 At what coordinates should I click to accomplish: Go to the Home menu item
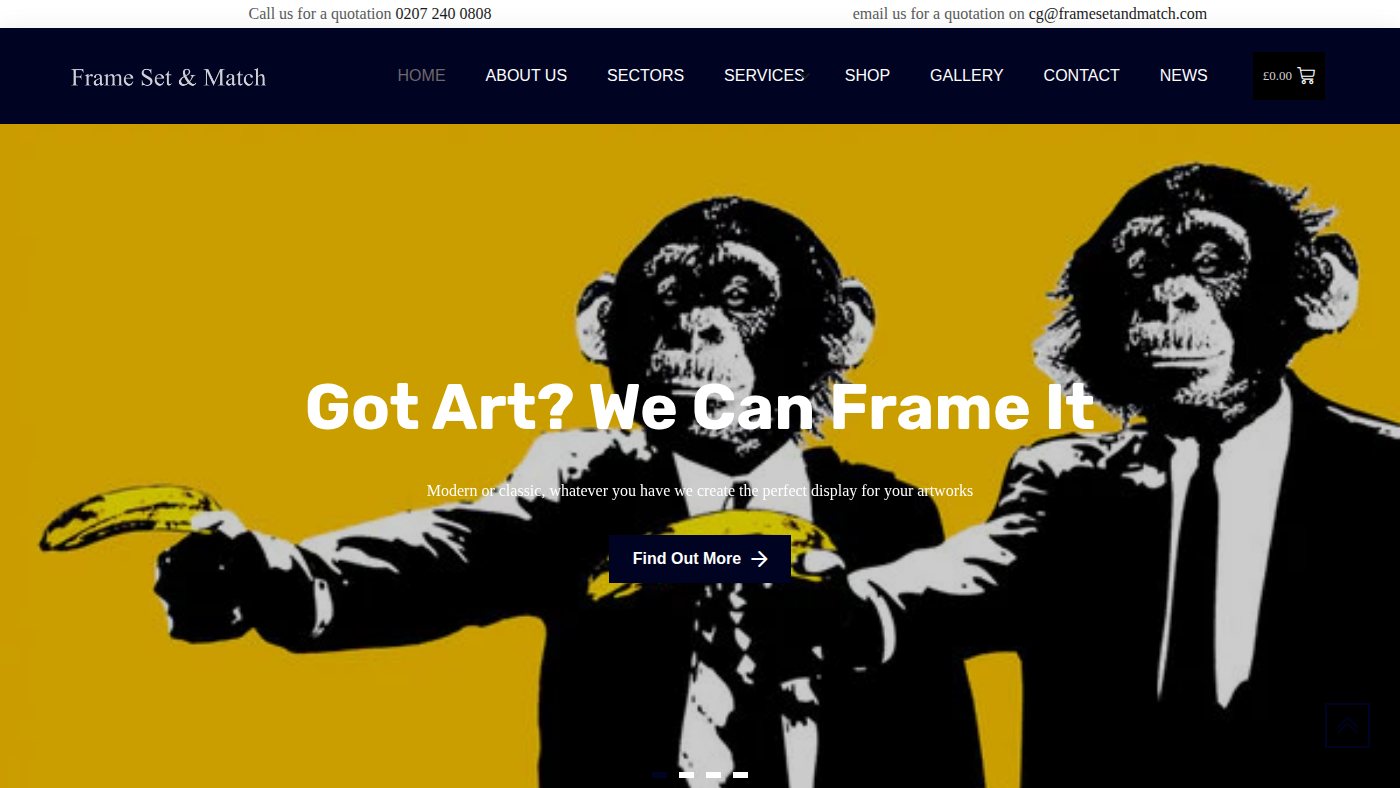[421, 75]
